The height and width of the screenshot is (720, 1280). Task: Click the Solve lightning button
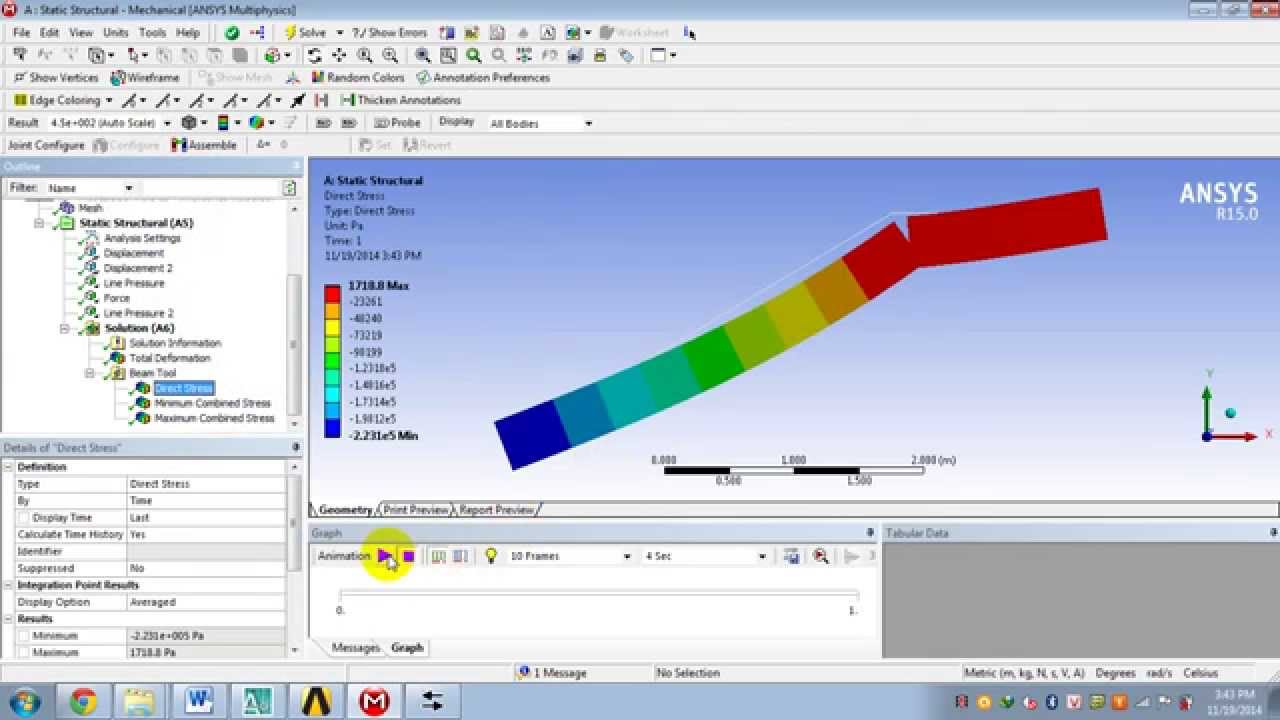coord(305,33)
